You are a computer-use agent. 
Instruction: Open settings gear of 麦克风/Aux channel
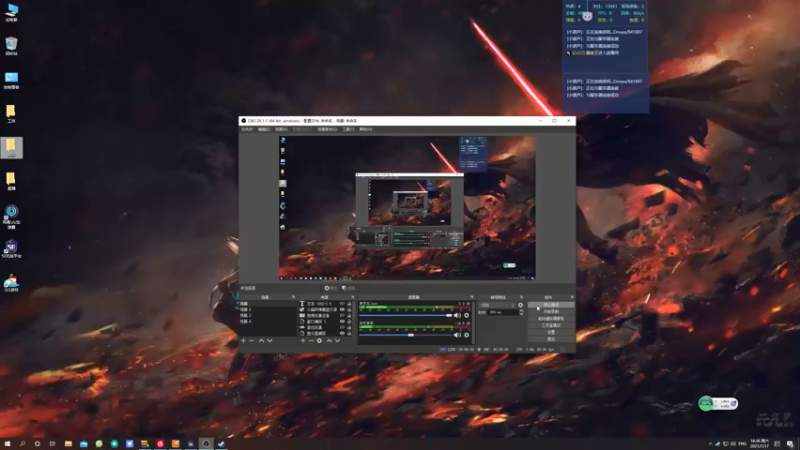click(x=466, y=315)
